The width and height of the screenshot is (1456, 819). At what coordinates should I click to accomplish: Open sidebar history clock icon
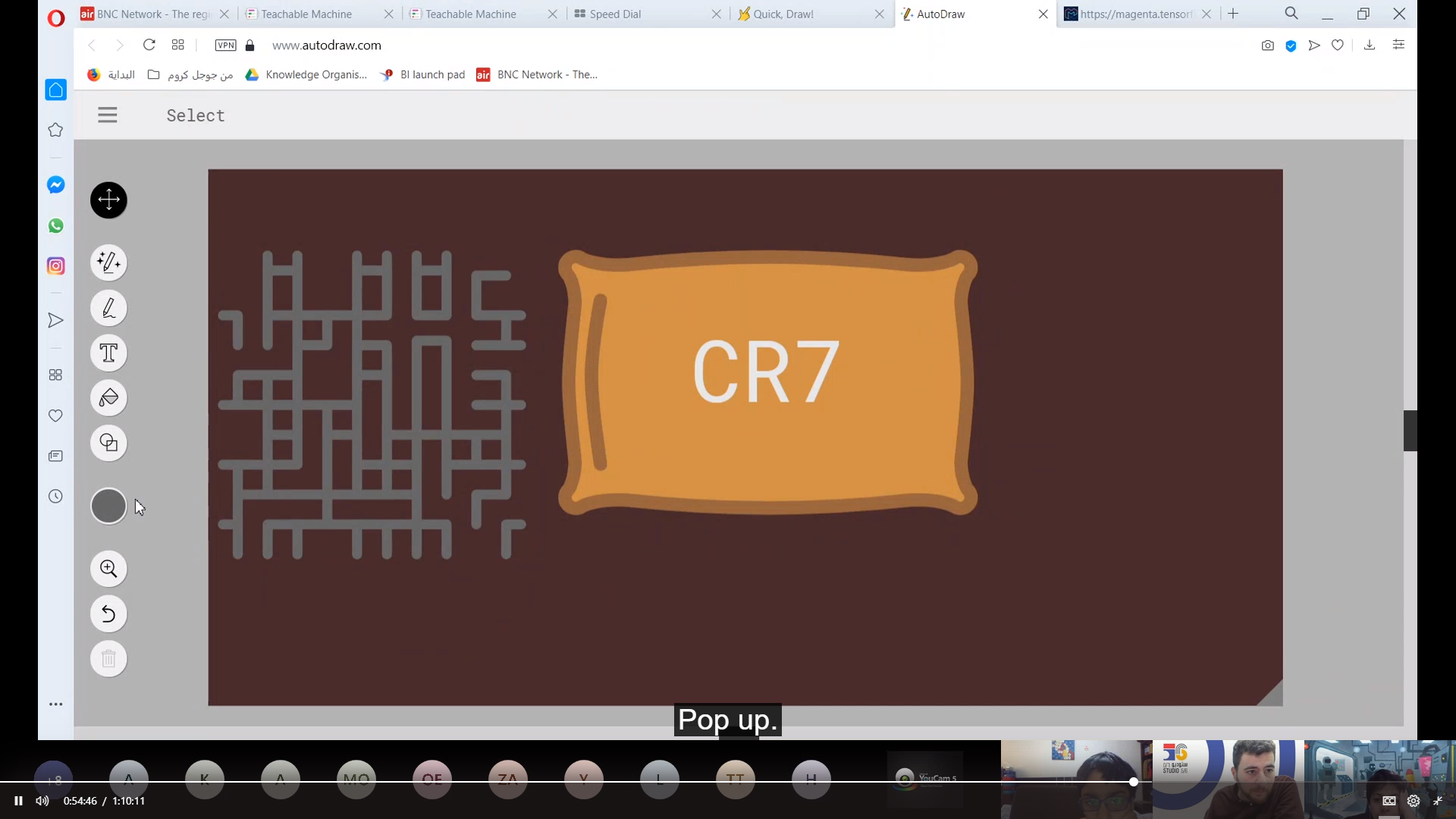point(55,497)
